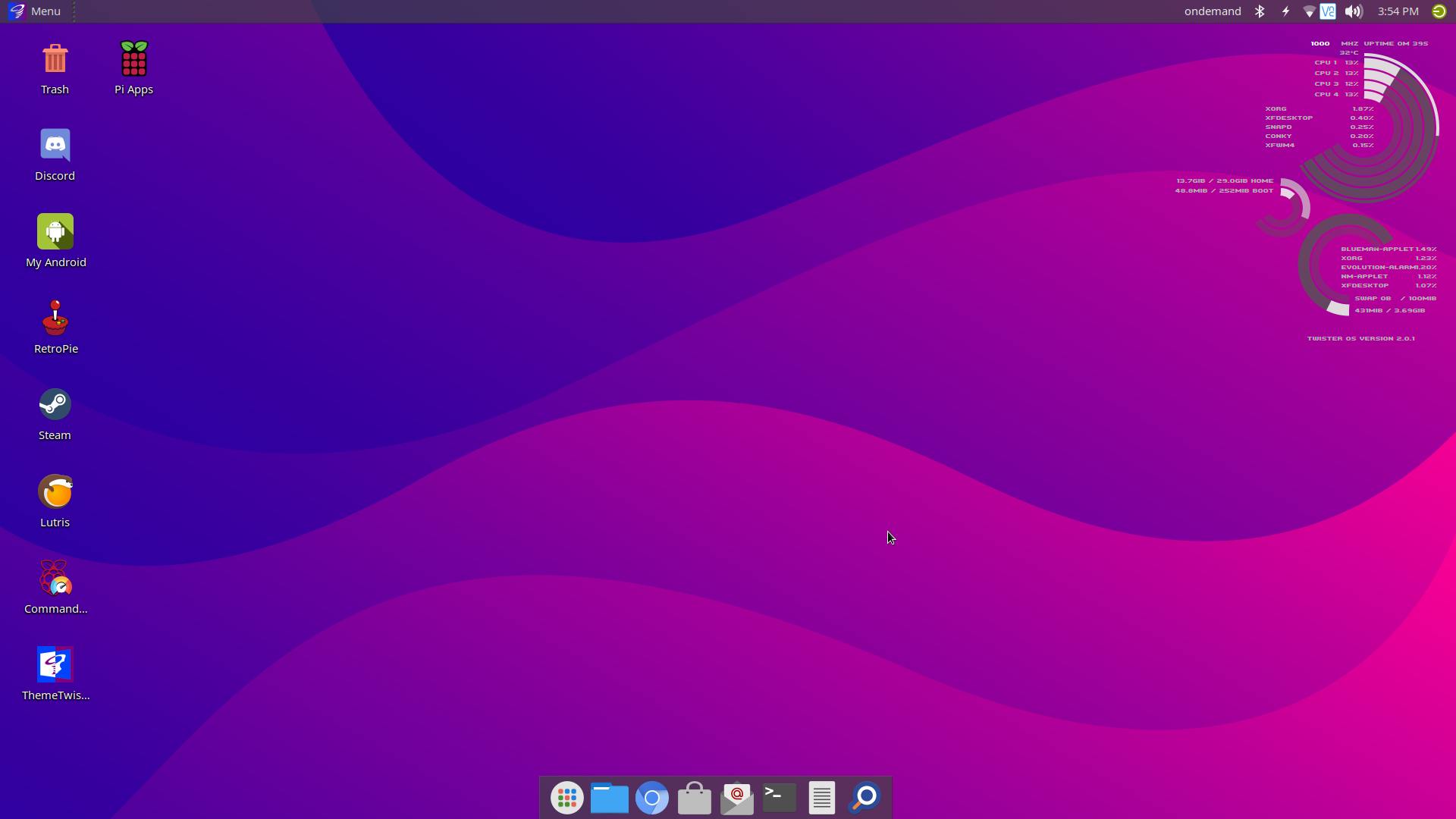Launch My Android
This screenshot has width=1456, height=819.
[x=55, y=231]
